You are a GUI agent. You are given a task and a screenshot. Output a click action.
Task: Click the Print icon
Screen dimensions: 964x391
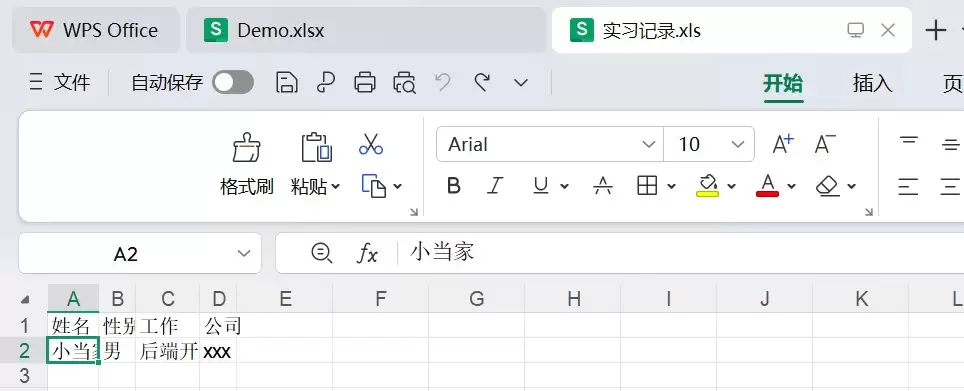point(365,82)
